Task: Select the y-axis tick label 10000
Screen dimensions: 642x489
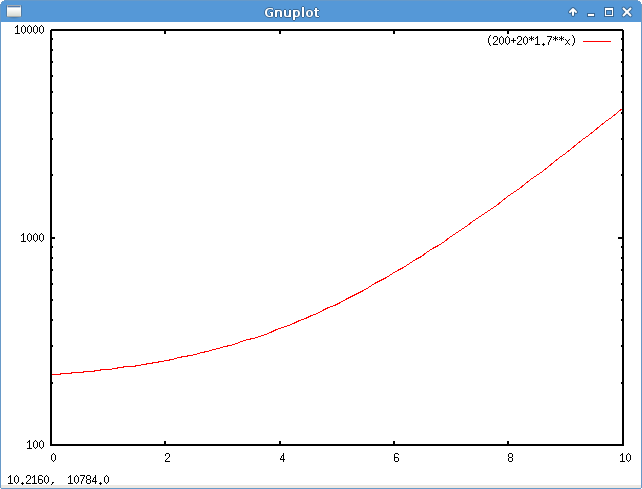Action: pyautogui.click(x=27, y=30)
